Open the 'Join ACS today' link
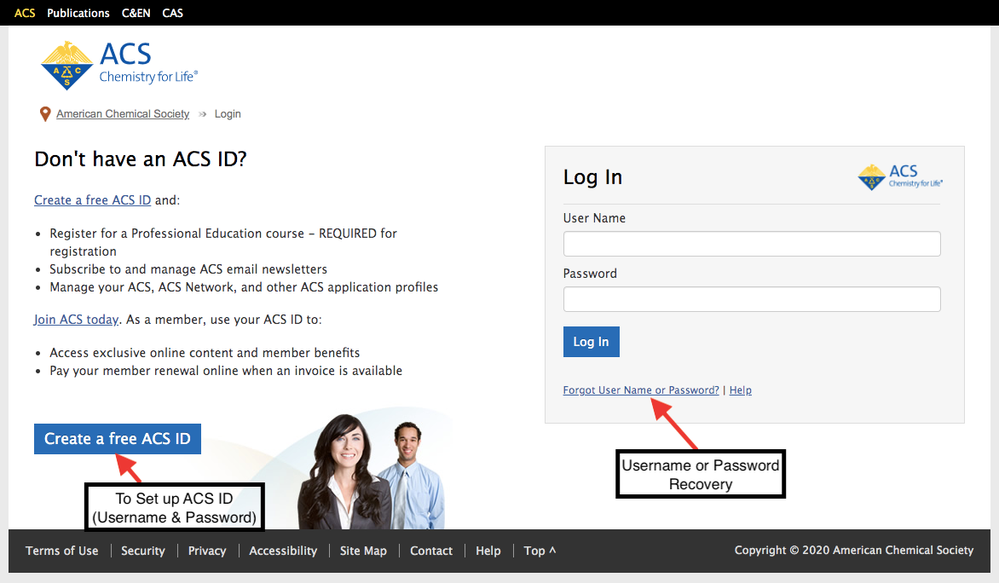 (x=76, y=320)
